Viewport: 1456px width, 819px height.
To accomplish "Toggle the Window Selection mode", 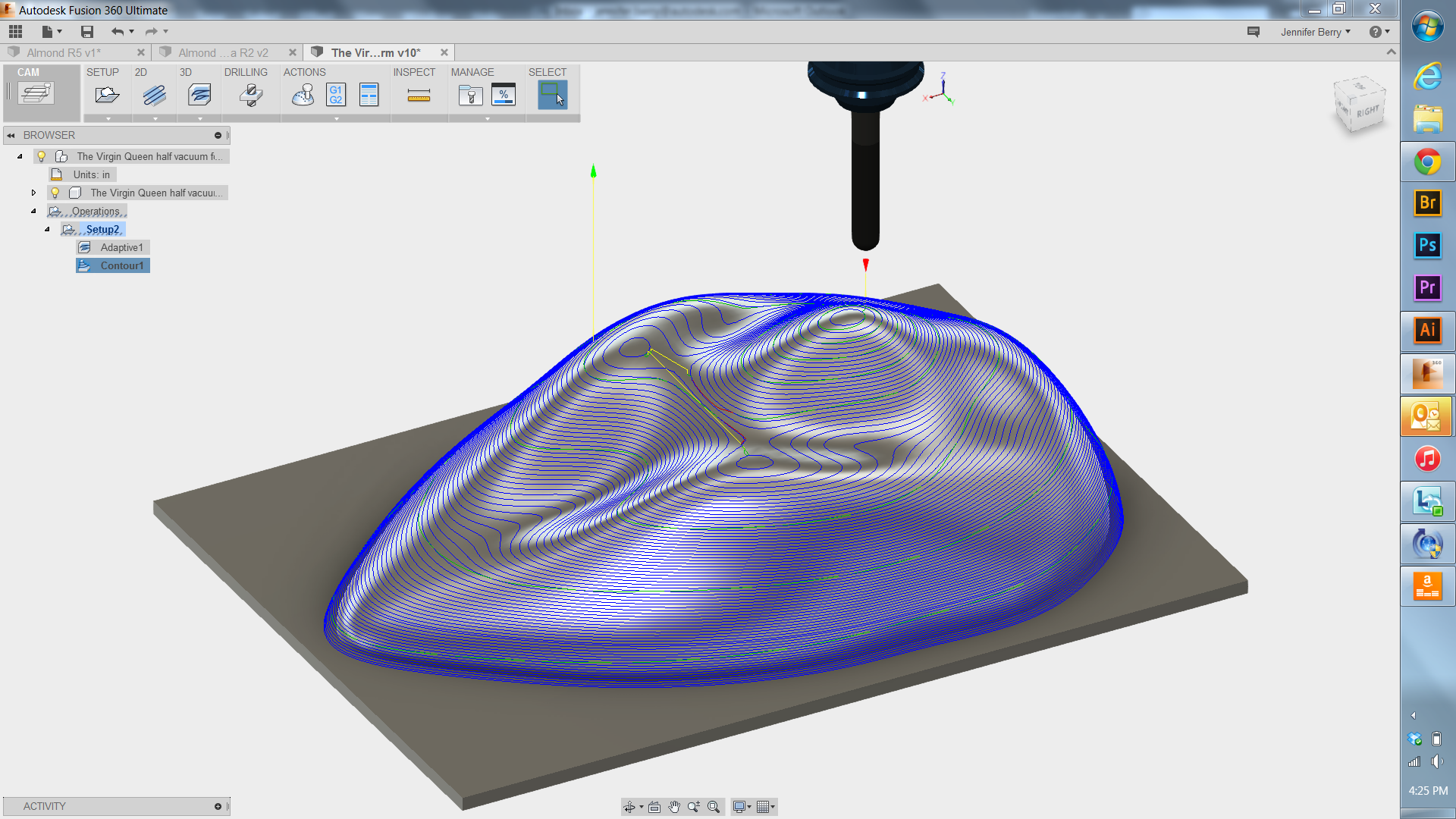I will tap(552, 94).
